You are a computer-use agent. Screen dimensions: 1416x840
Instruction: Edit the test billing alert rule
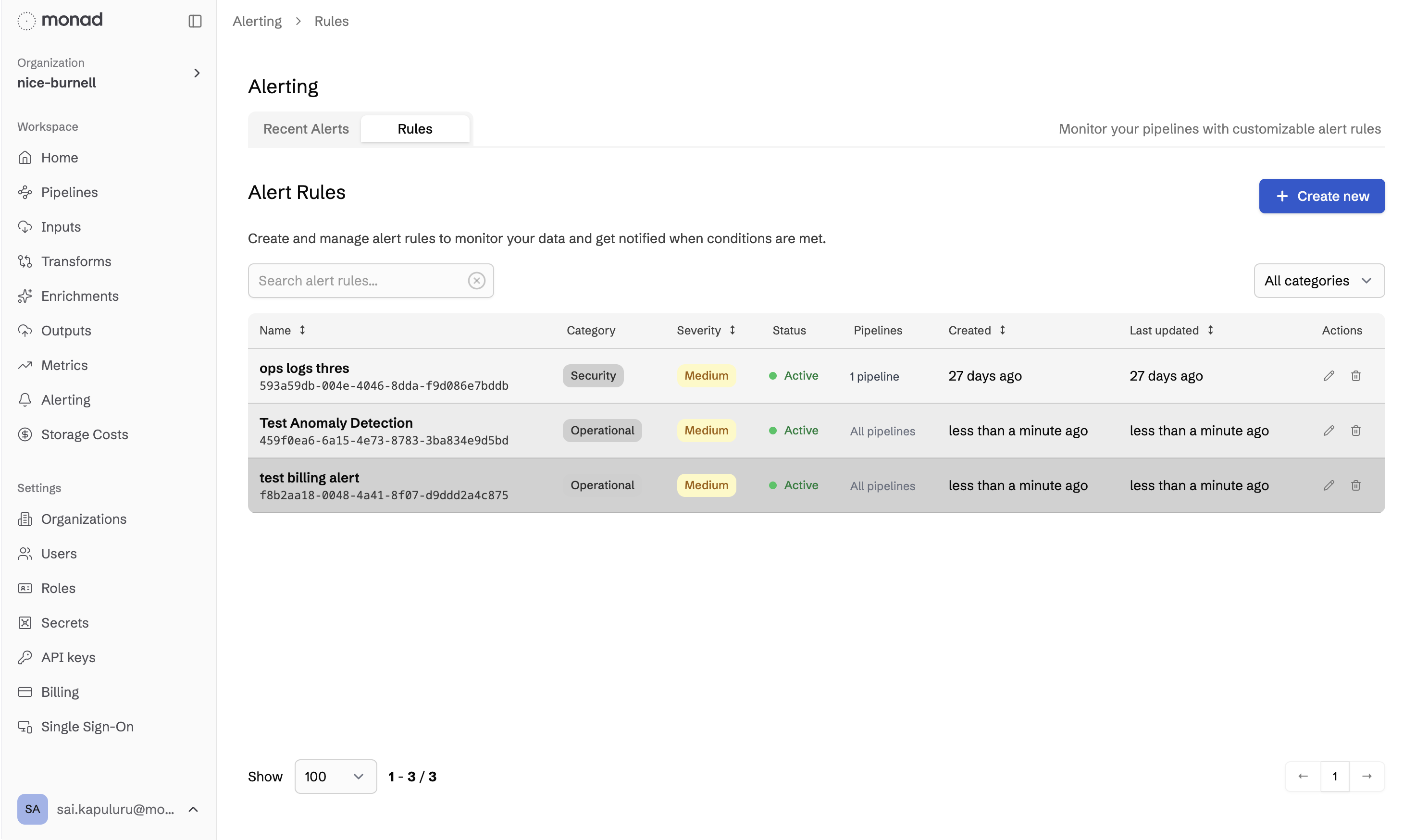(1328, 485)
